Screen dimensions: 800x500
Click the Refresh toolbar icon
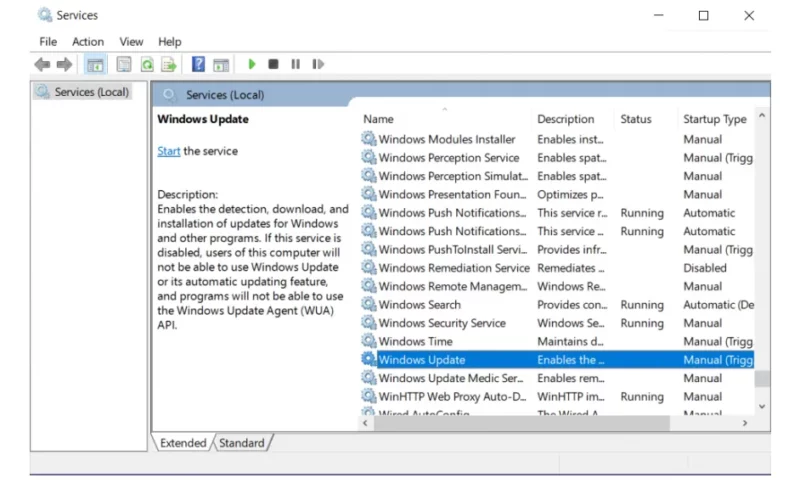click(147, 64)
